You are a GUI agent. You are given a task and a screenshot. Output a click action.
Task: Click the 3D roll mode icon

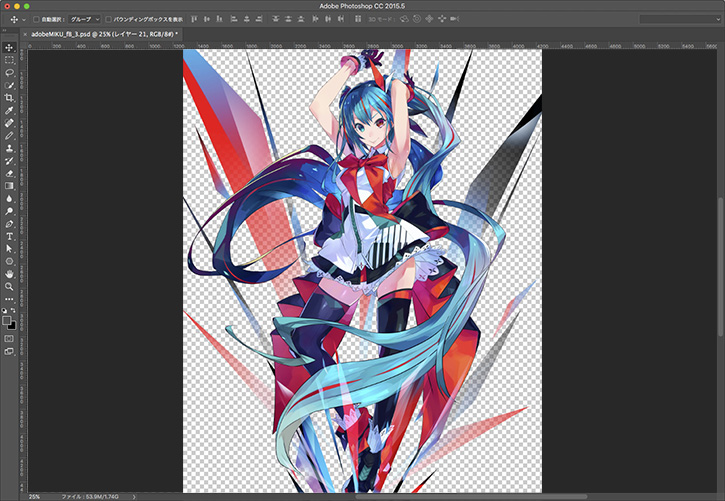pos(417,19)
